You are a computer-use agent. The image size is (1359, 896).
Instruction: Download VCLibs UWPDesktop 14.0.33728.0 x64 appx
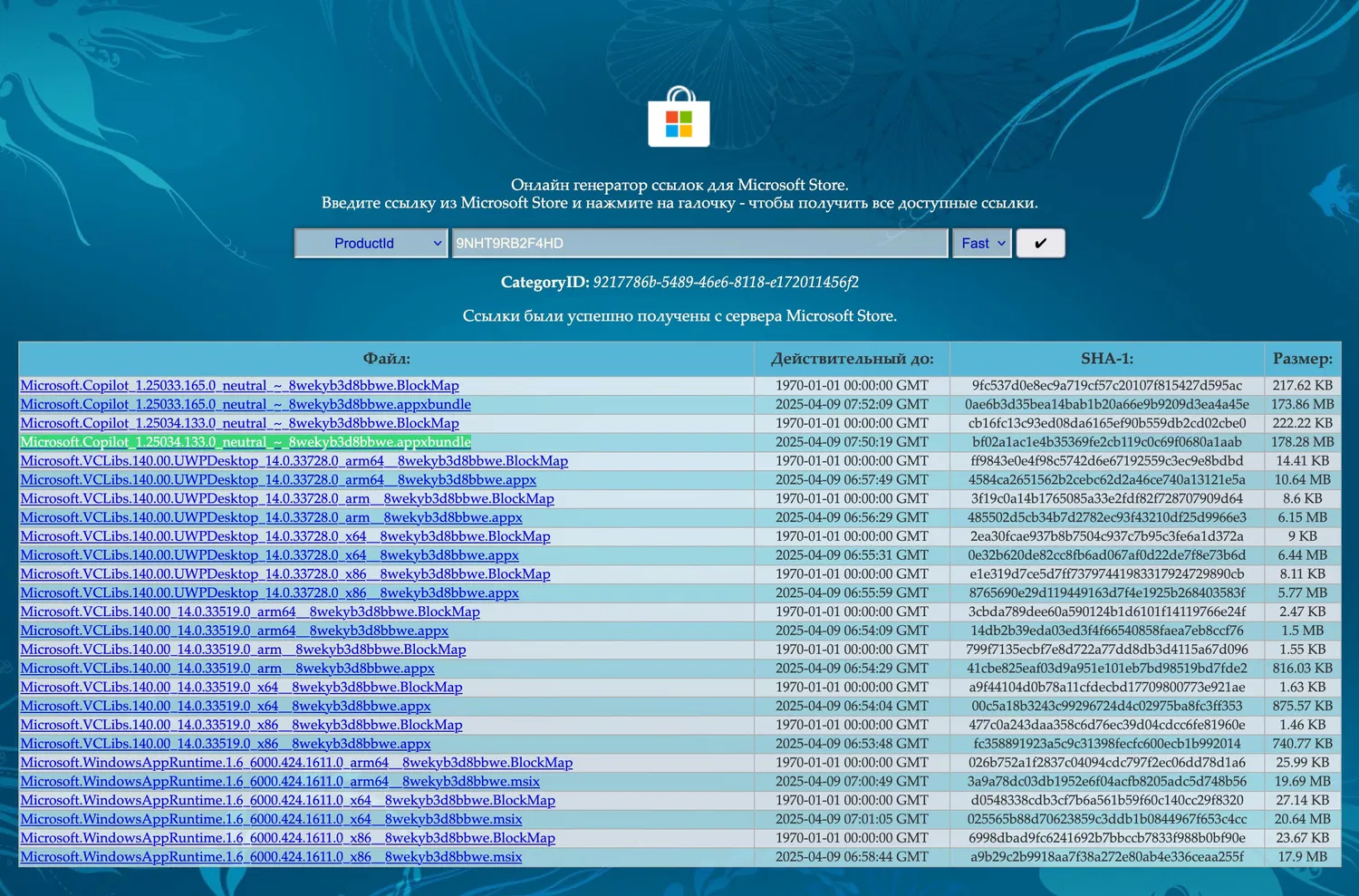(270, 555)
